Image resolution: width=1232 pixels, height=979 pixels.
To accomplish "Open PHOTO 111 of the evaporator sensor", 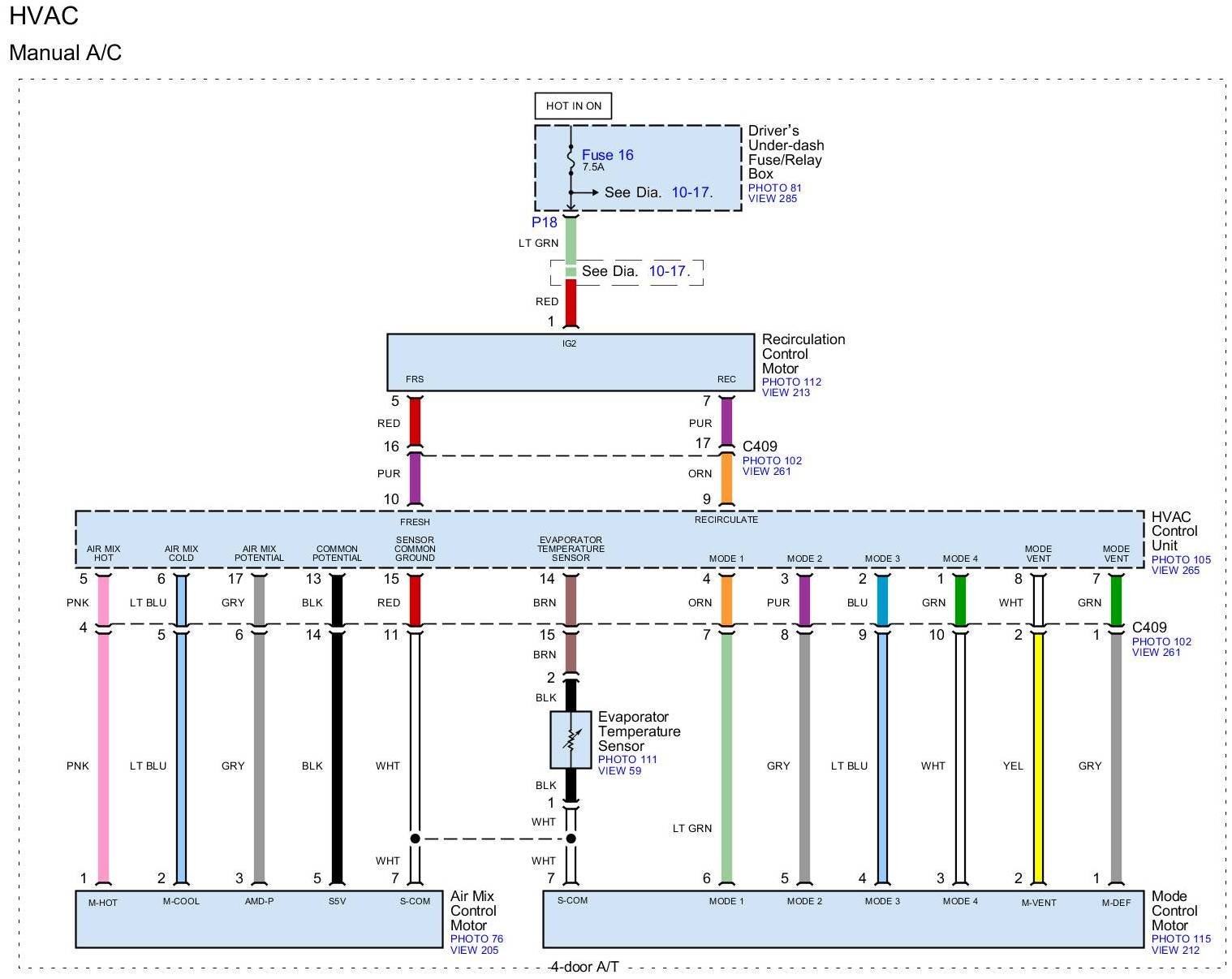I will [627, 760].
